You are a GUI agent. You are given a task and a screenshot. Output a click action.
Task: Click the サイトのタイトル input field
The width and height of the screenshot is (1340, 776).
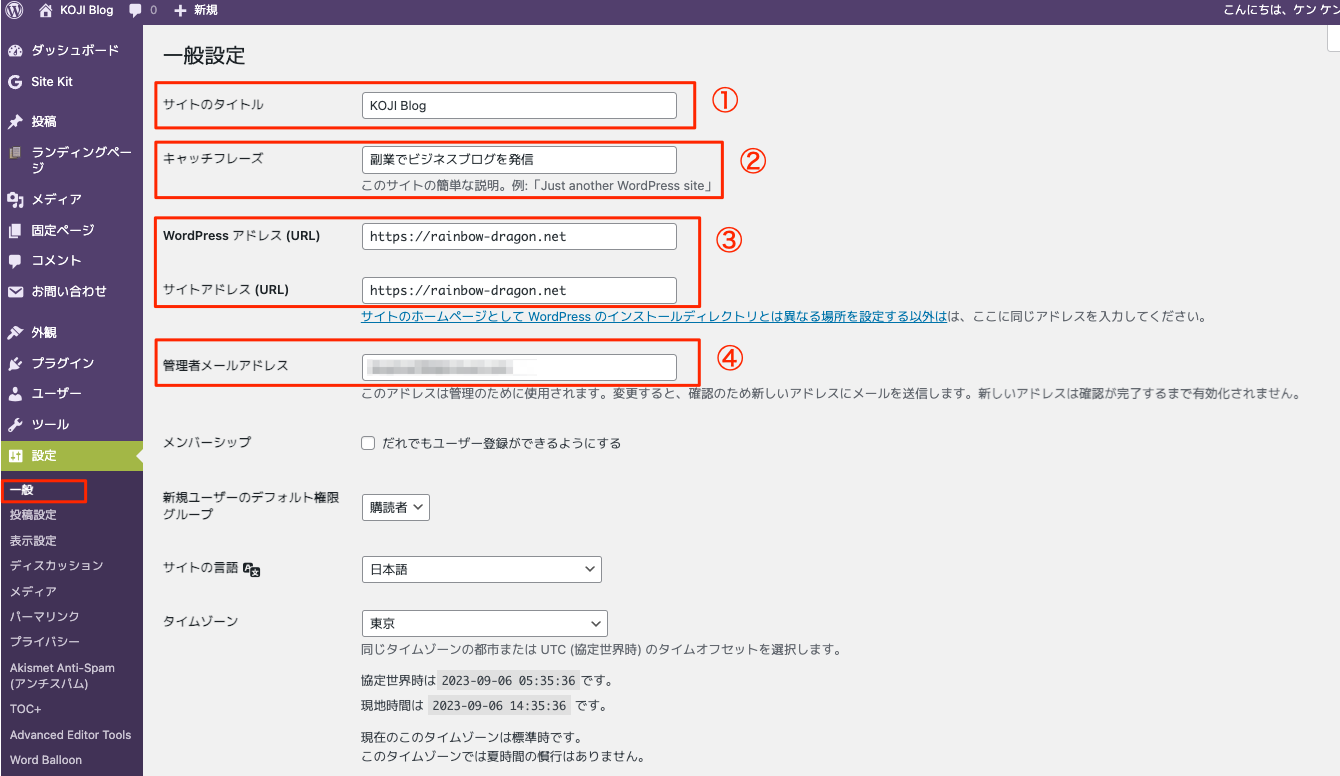519,105
